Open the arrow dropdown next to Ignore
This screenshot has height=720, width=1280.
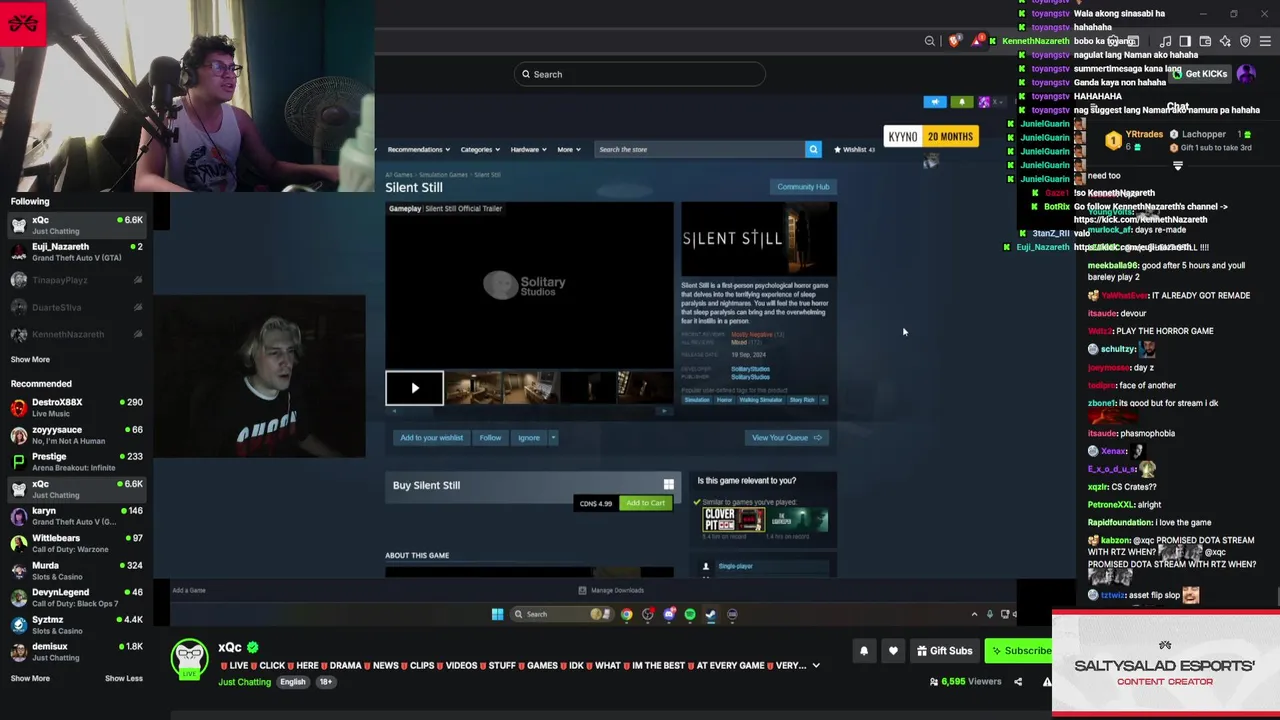553,437
